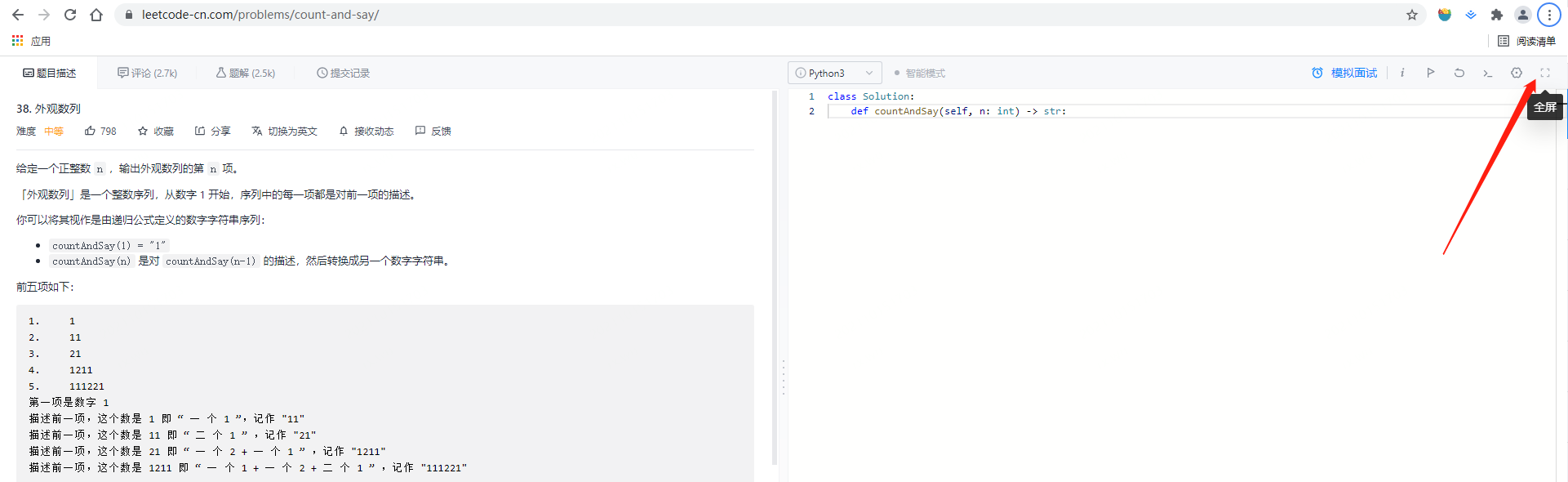Image resolution: width=1568 pixels, height=482 pixels.
Task: Switch to the 题解 (2.5k) tab
Action: [245, 73]
